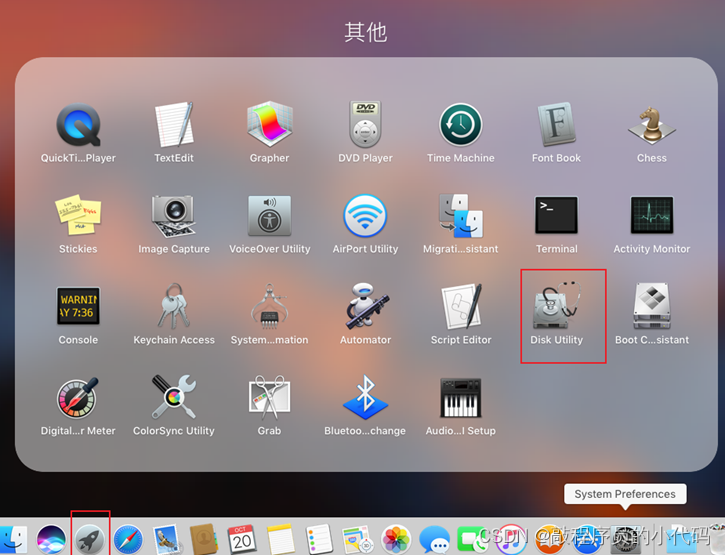Open Migration Assistant
This screenshot has height=555, width=725.
tap(461, 216)
